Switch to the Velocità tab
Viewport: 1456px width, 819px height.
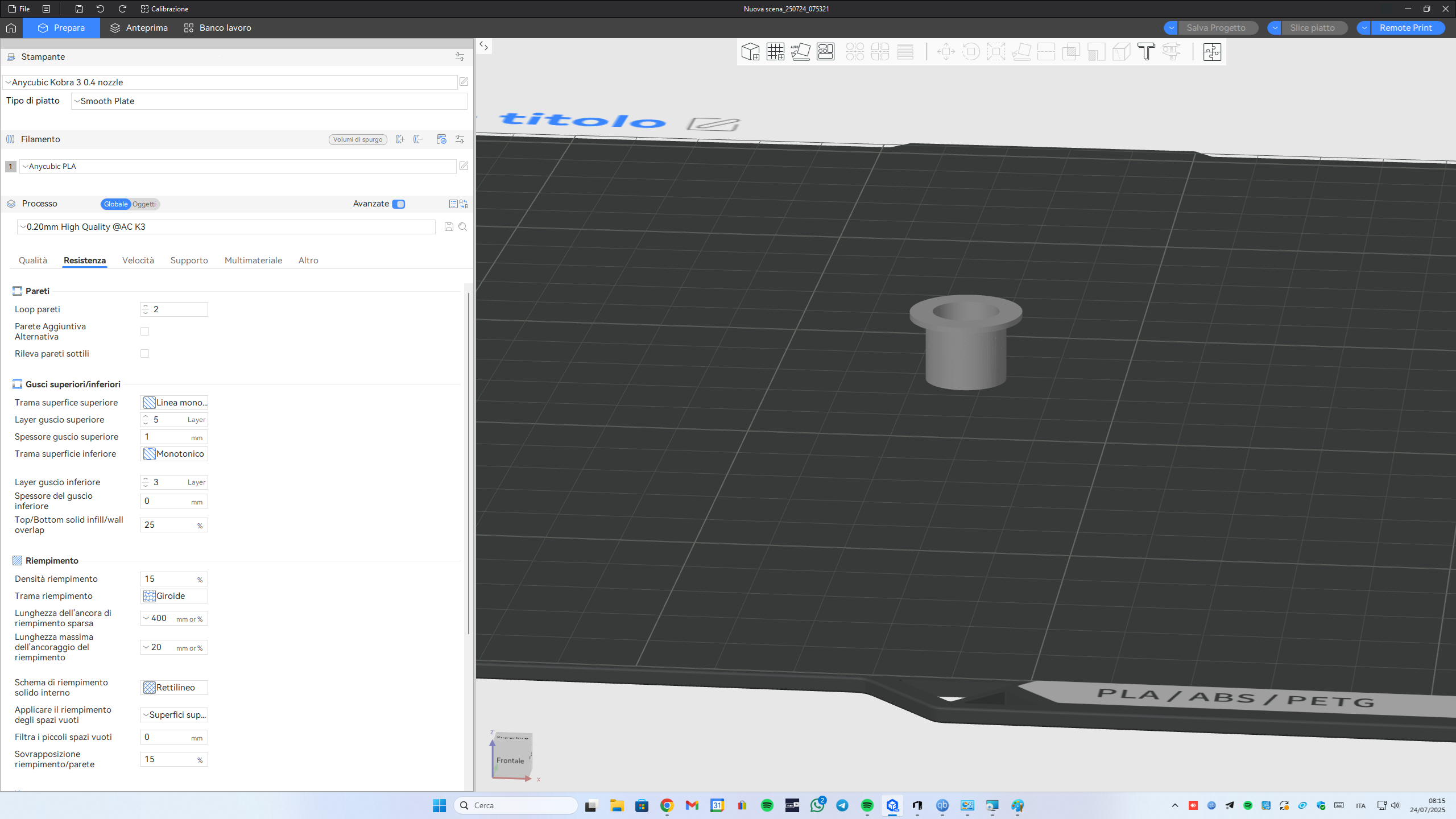tap(138, 260)
